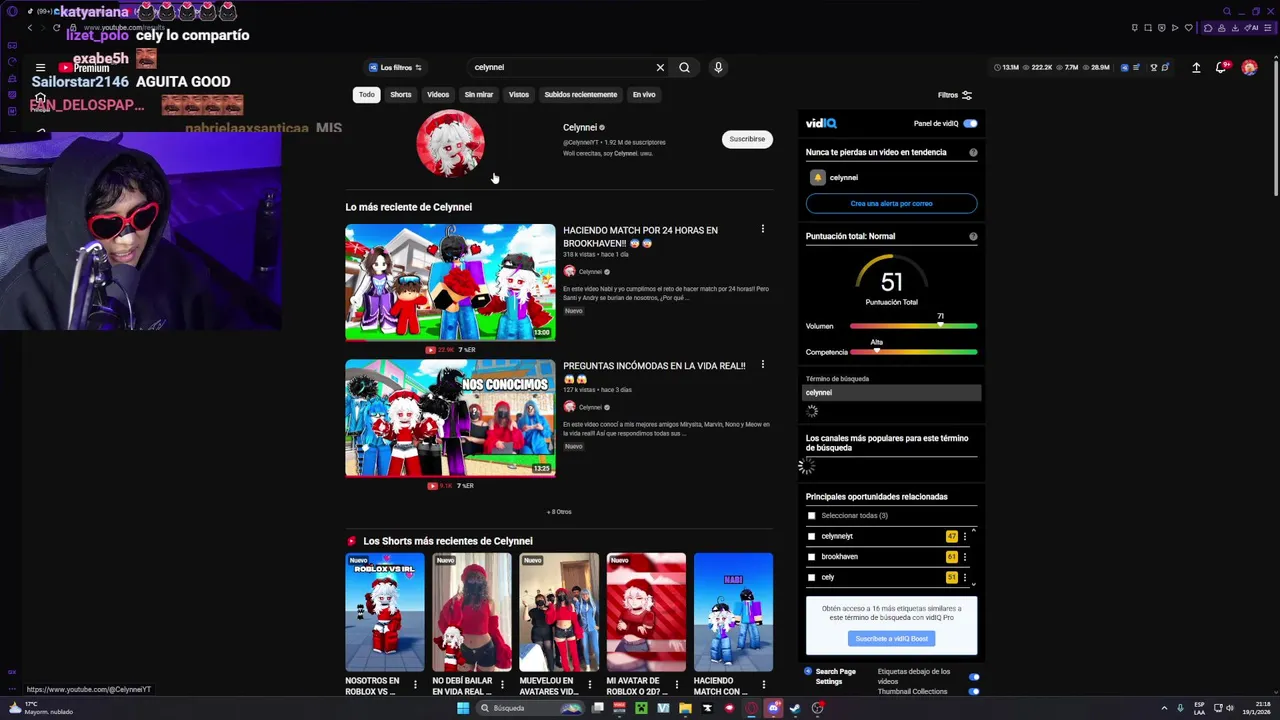The height and width of the screenshot is (720, 1280).
Task: Activate voice search microphone
Action: tap(718, 68)
